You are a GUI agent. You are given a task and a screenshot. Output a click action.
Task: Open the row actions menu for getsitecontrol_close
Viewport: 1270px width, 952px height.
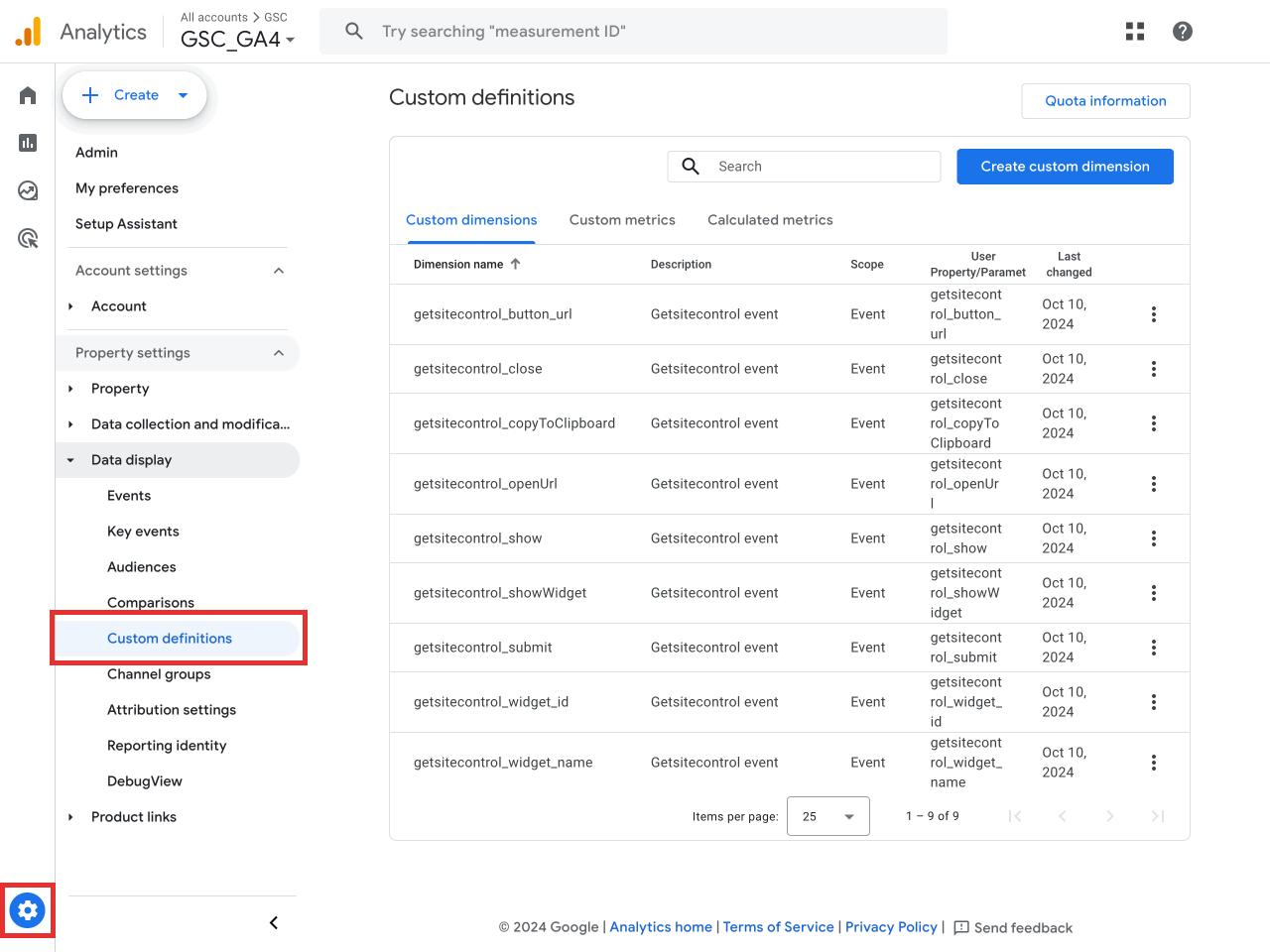1154,368
